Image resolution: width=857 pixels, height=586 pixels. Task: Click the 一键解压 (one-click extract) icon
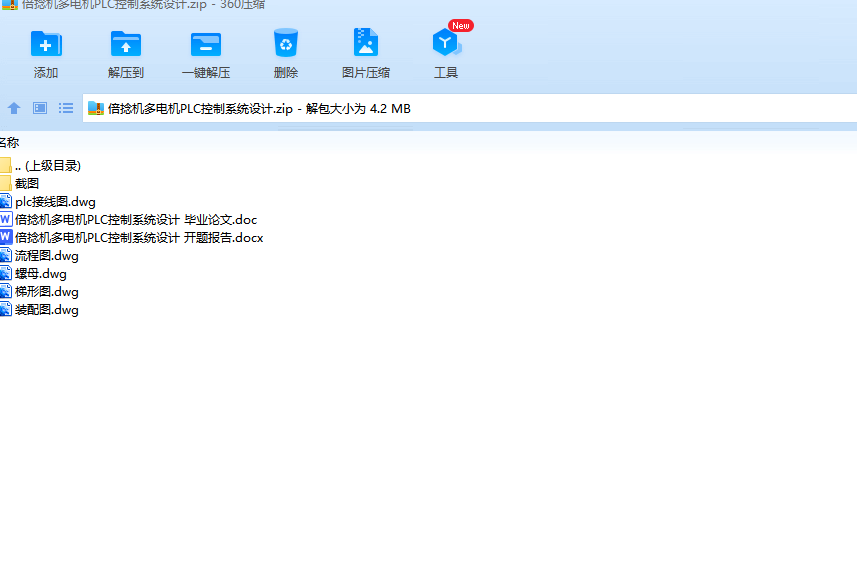coord(206,44)
